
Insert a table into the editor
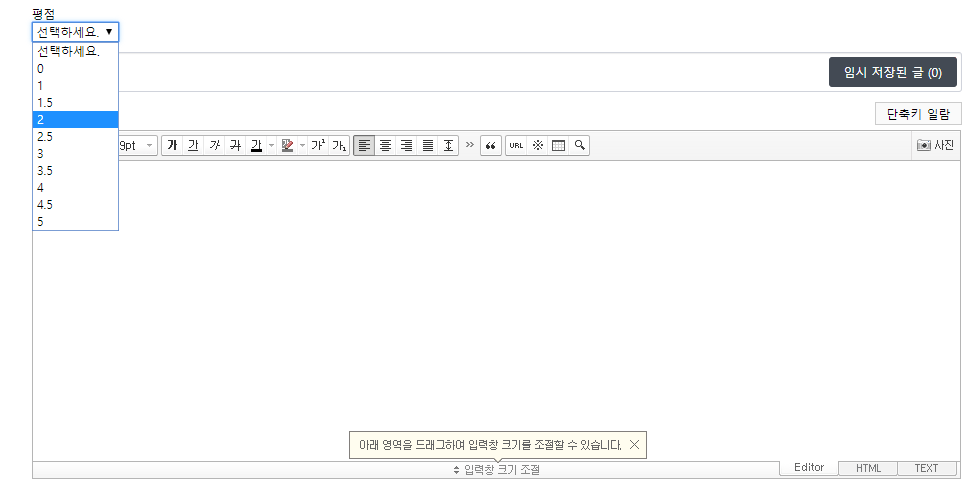coord(558,146)
